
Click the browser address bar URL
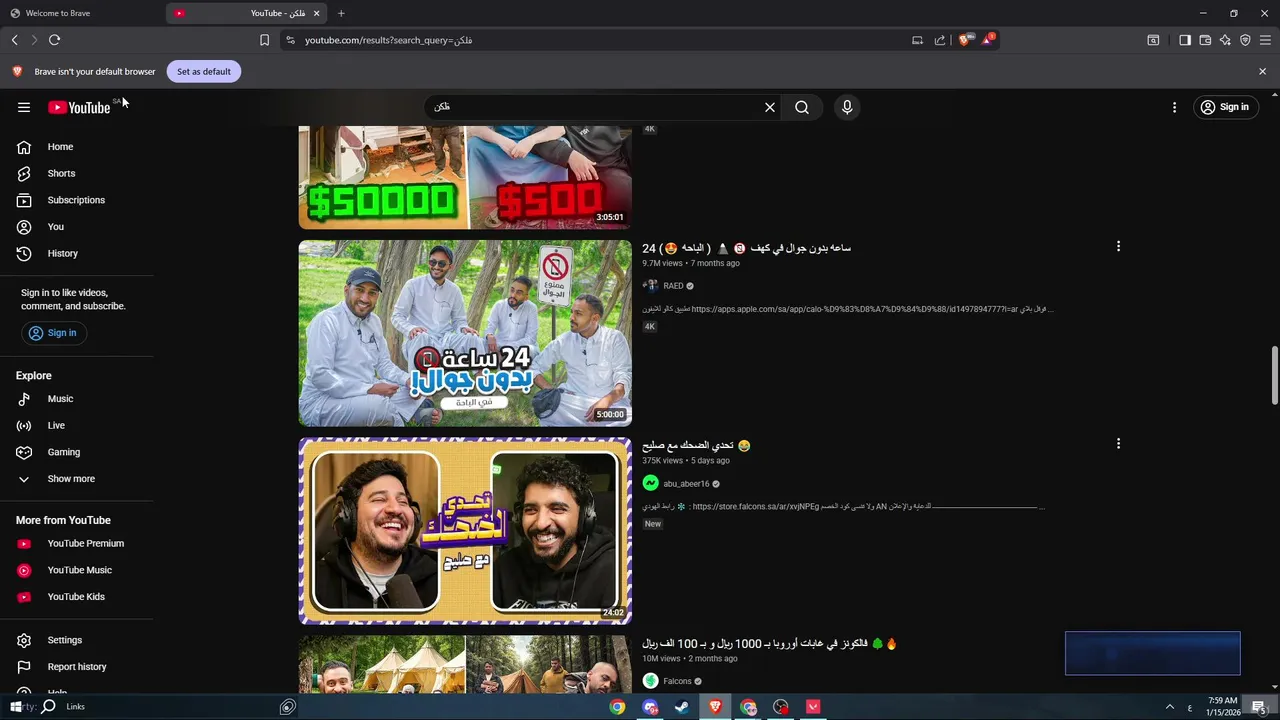(x=388, y=40)
